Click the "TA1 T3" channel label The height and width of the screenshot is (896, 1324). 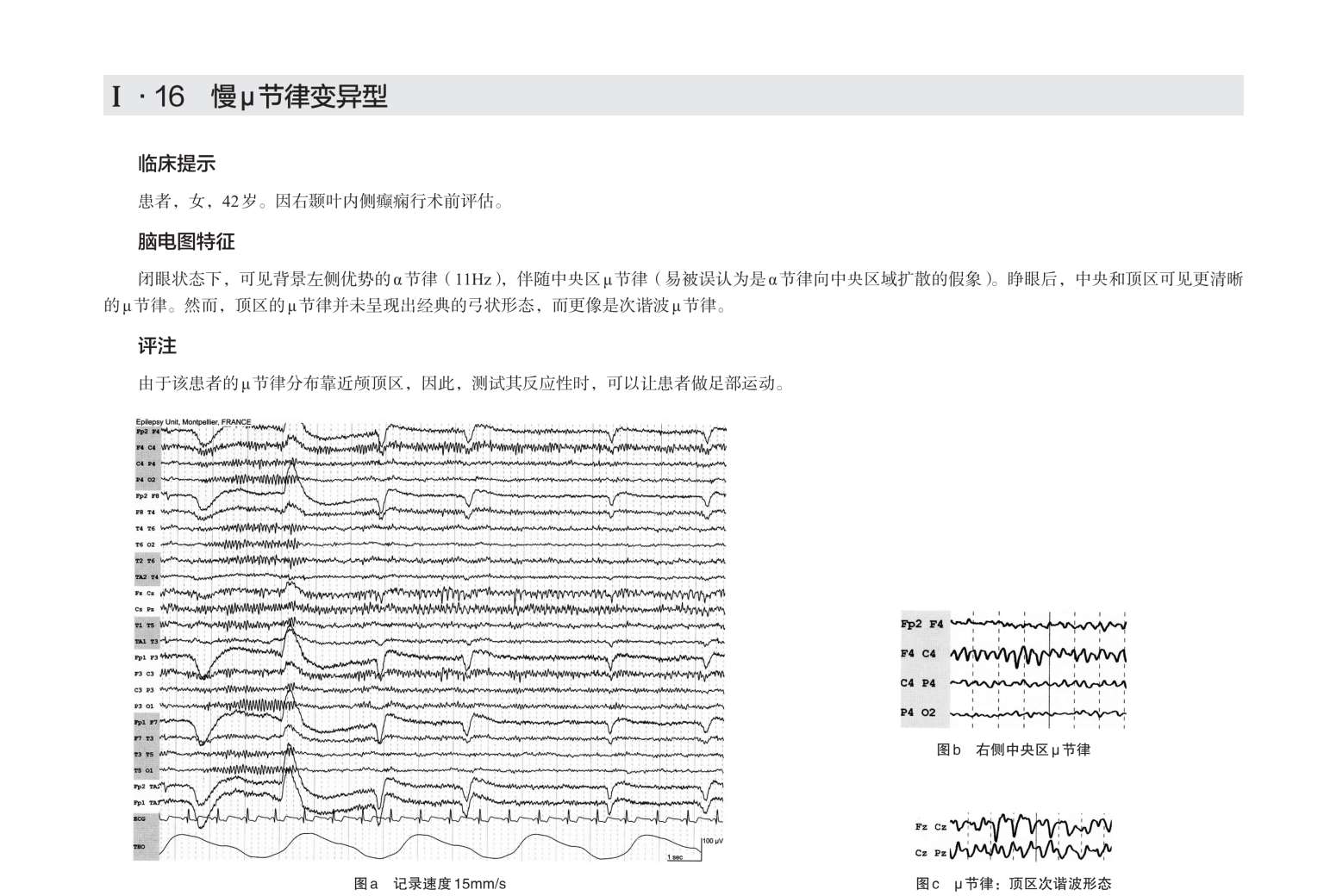coord(147,642)
